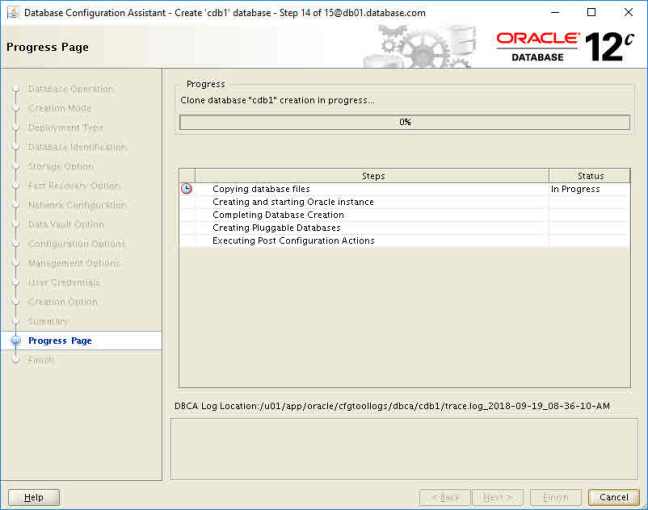
Task: Close the Database Configuration Assistant window
Action: (627, 13)
